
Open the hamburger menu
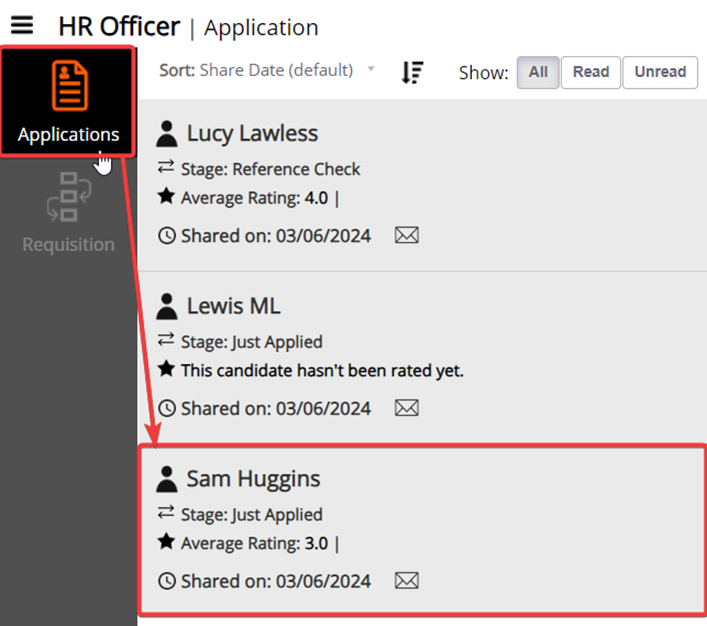pos(22,25)
